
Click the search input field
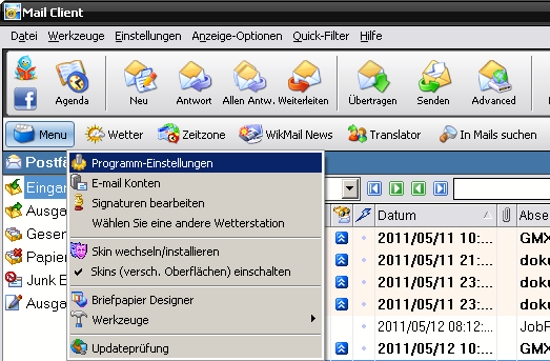502,189
